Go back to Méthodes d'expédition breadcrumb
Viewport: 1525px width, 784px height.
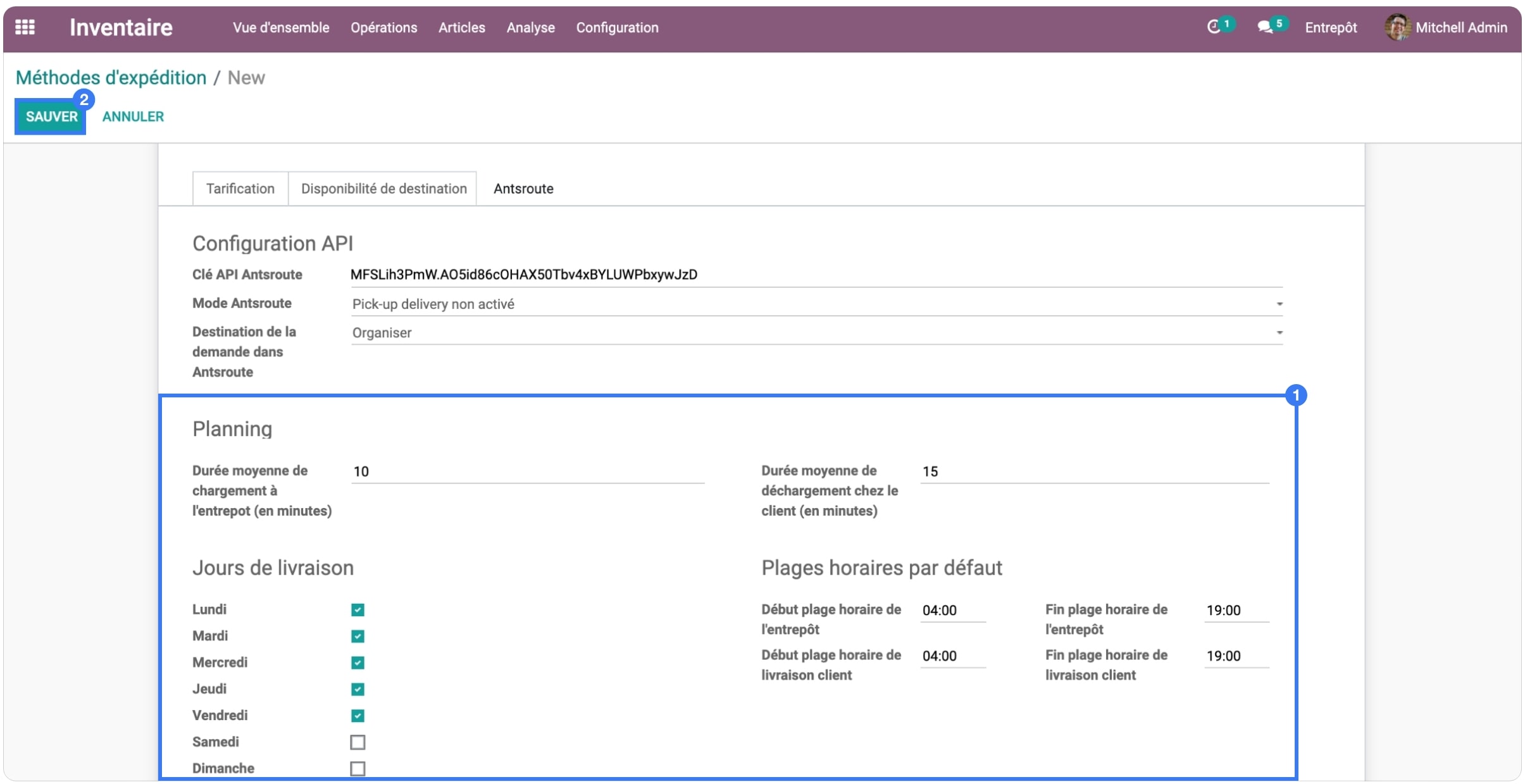[x=111, y=78]
